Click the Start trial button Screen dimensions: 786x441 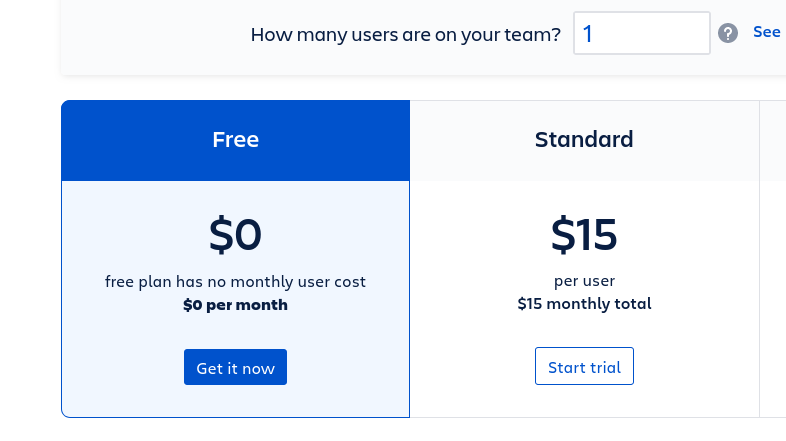tap(584, 366)
